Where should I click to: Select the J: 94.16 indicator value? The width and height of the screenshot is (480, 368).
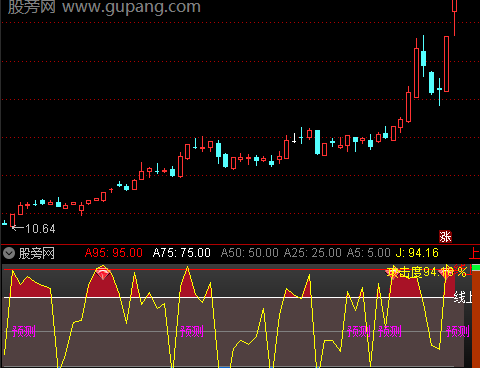click(417, 253)
